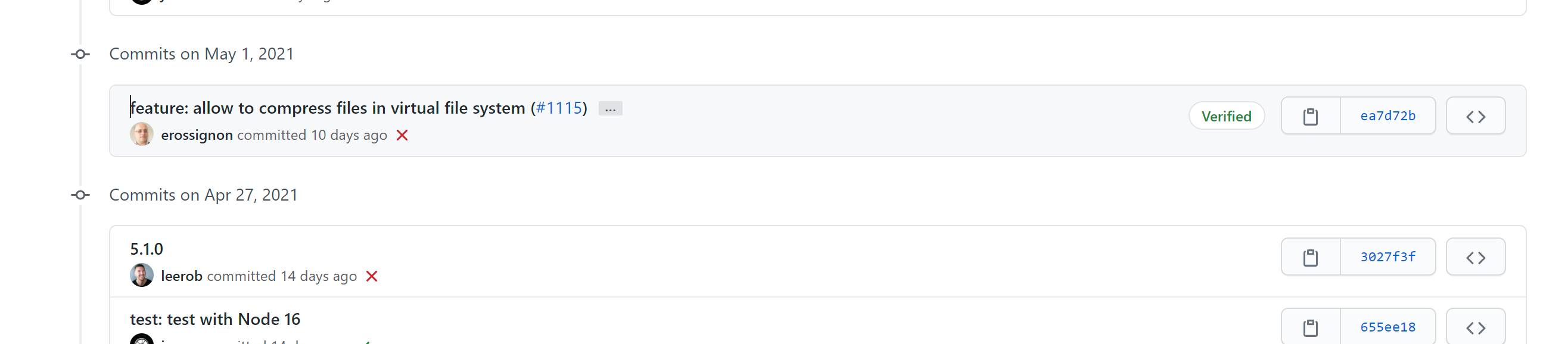Click the failed check X on the 5.1.0 commit
Viewport: 1568px width, 344px height.
[x=373, y=276]
